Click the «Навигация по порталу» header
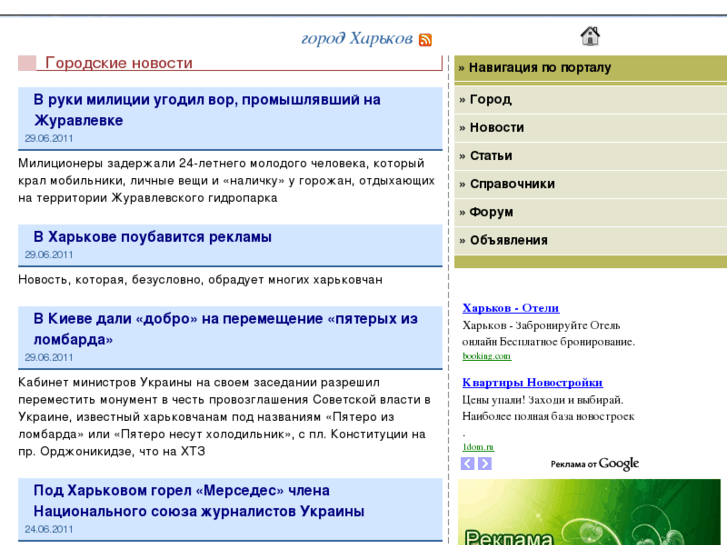Screen dimensions: 727x545 click(591, 68)
